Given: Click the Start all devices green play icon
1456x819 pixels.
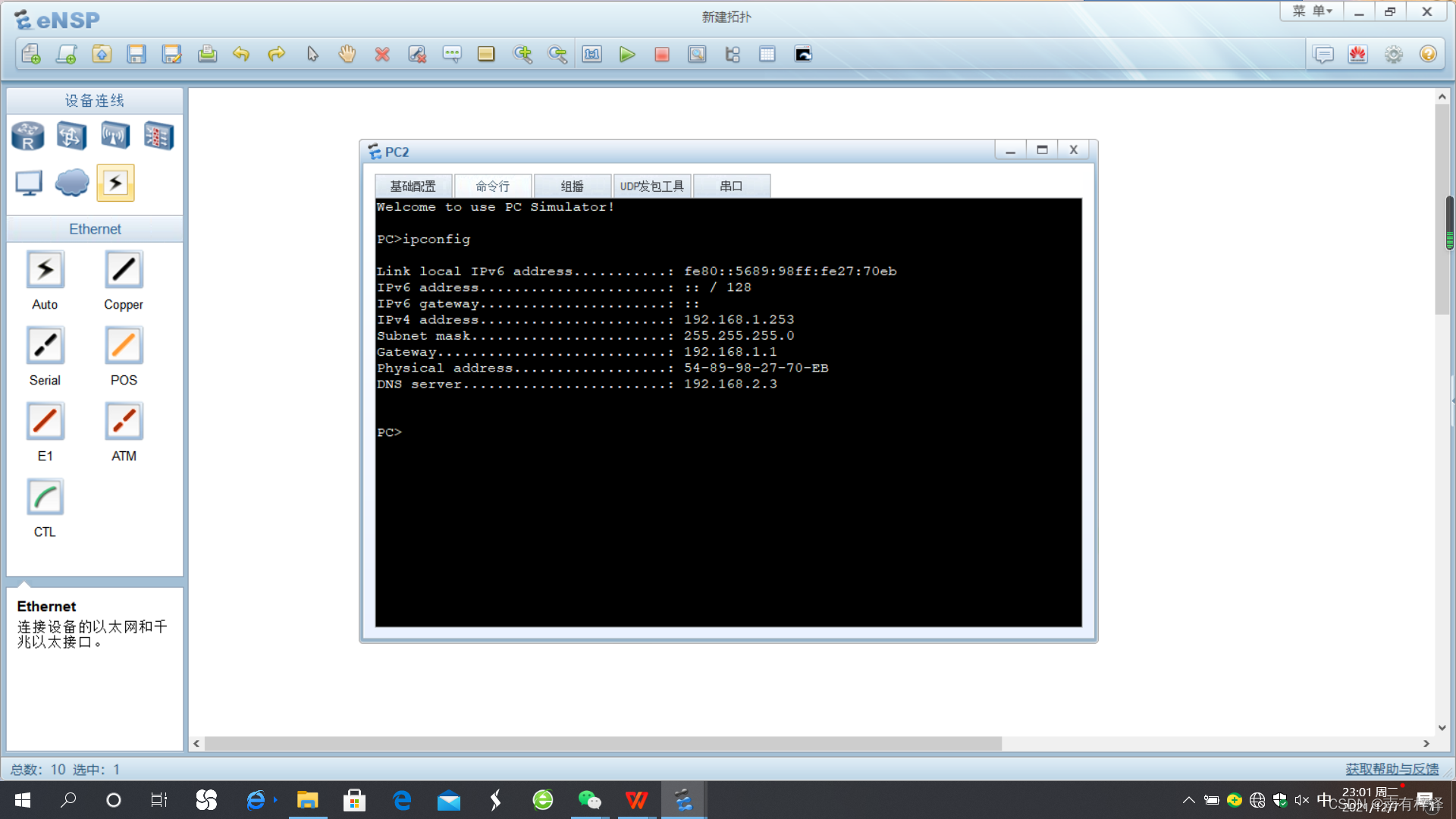Looking at the screenshot, I should tap(626, 54).
